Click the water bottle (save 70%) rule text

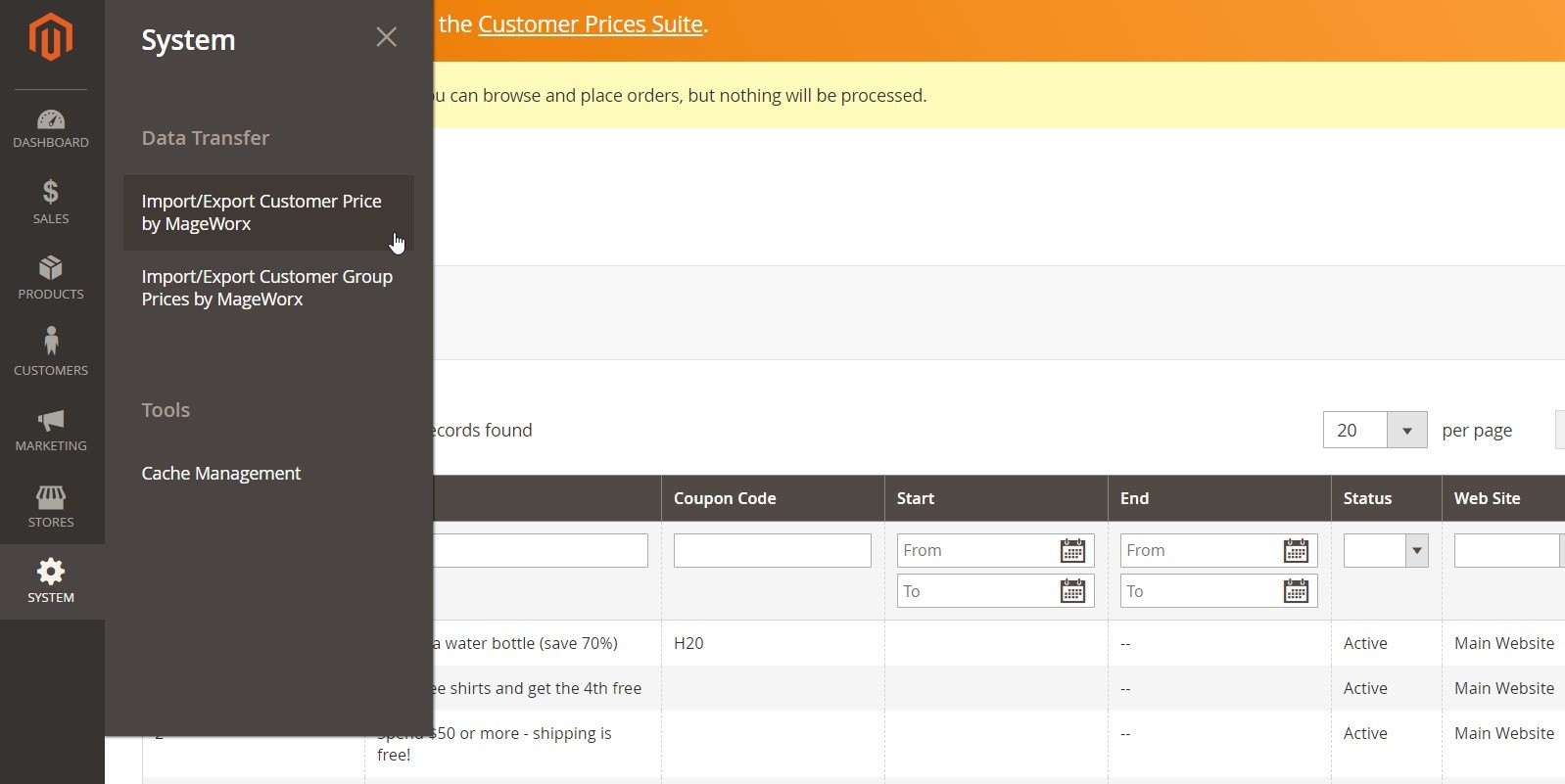526,643
